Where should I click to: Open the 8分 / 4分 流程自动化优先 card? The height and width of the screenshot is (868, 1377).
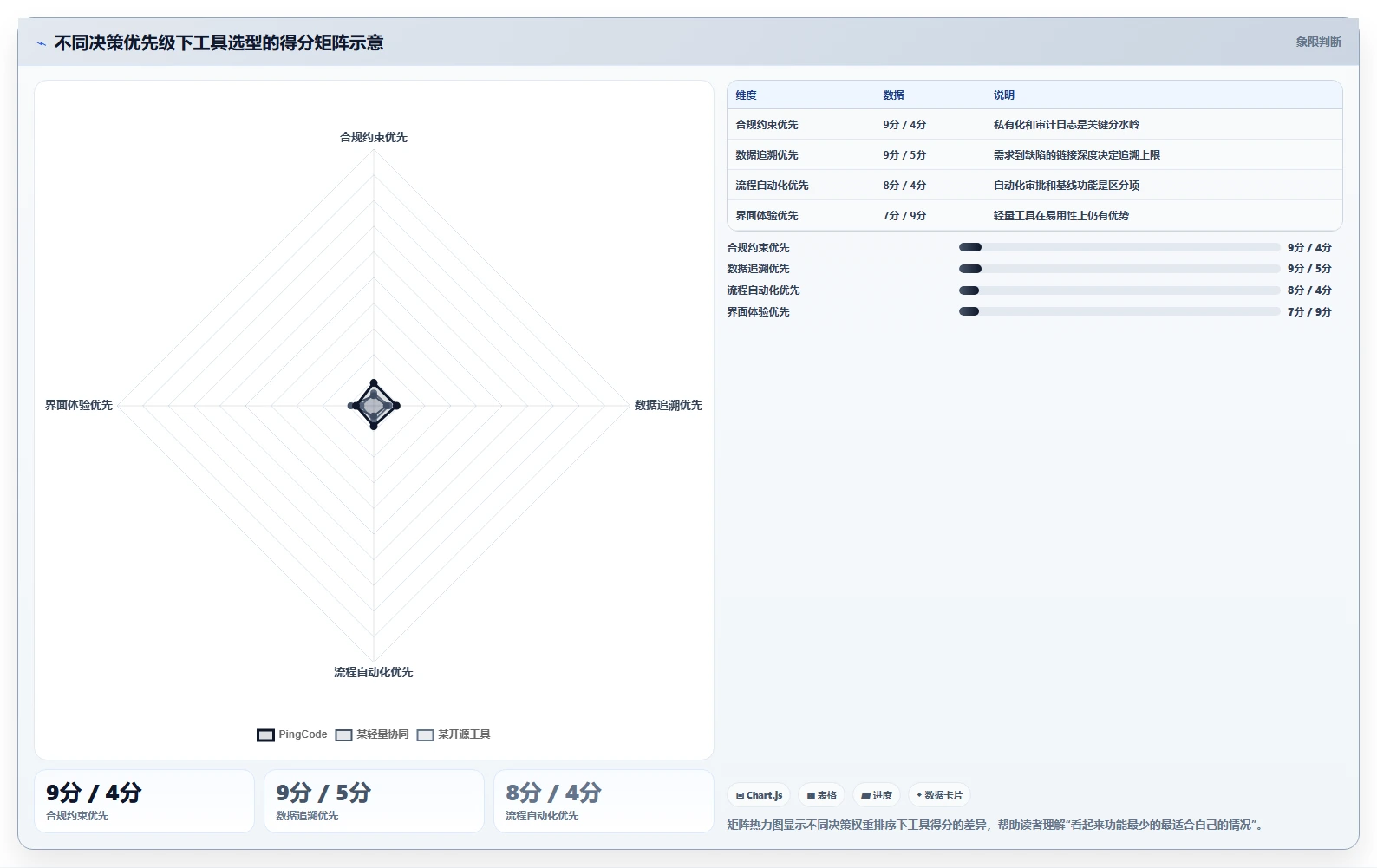tap(604, 801)
